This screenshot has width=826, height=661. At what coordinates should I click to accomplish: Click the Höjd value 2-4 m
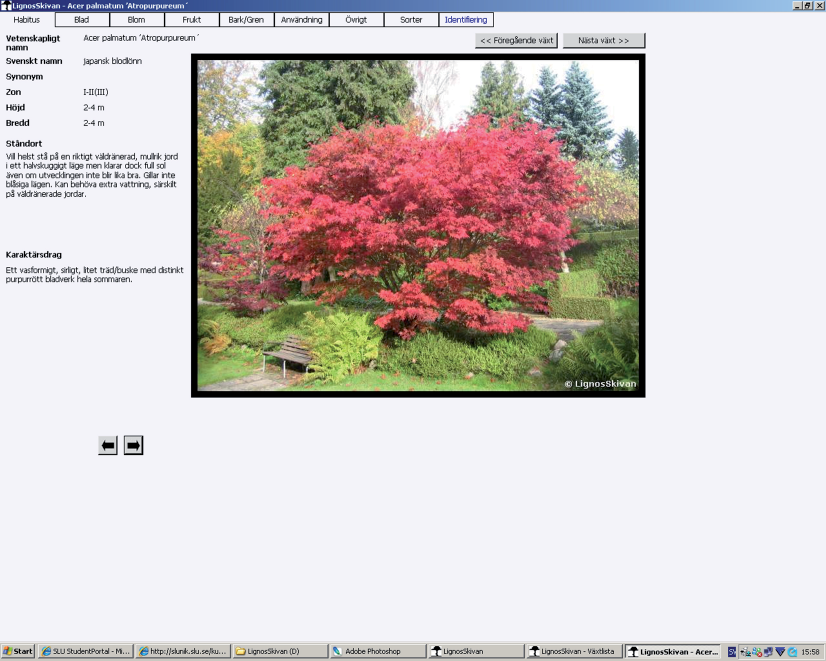click(94, 107)
